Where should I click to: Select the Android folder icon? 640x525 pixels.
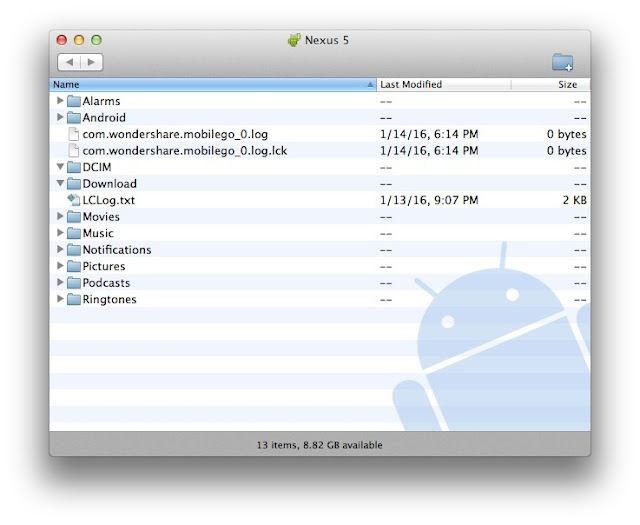(x=73, y=118)
